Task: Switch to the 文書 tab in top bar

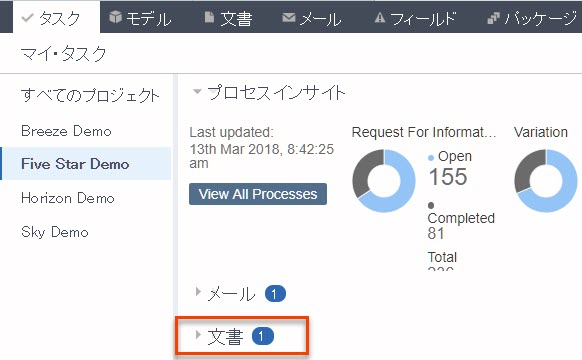Action: tap(229, 18)
